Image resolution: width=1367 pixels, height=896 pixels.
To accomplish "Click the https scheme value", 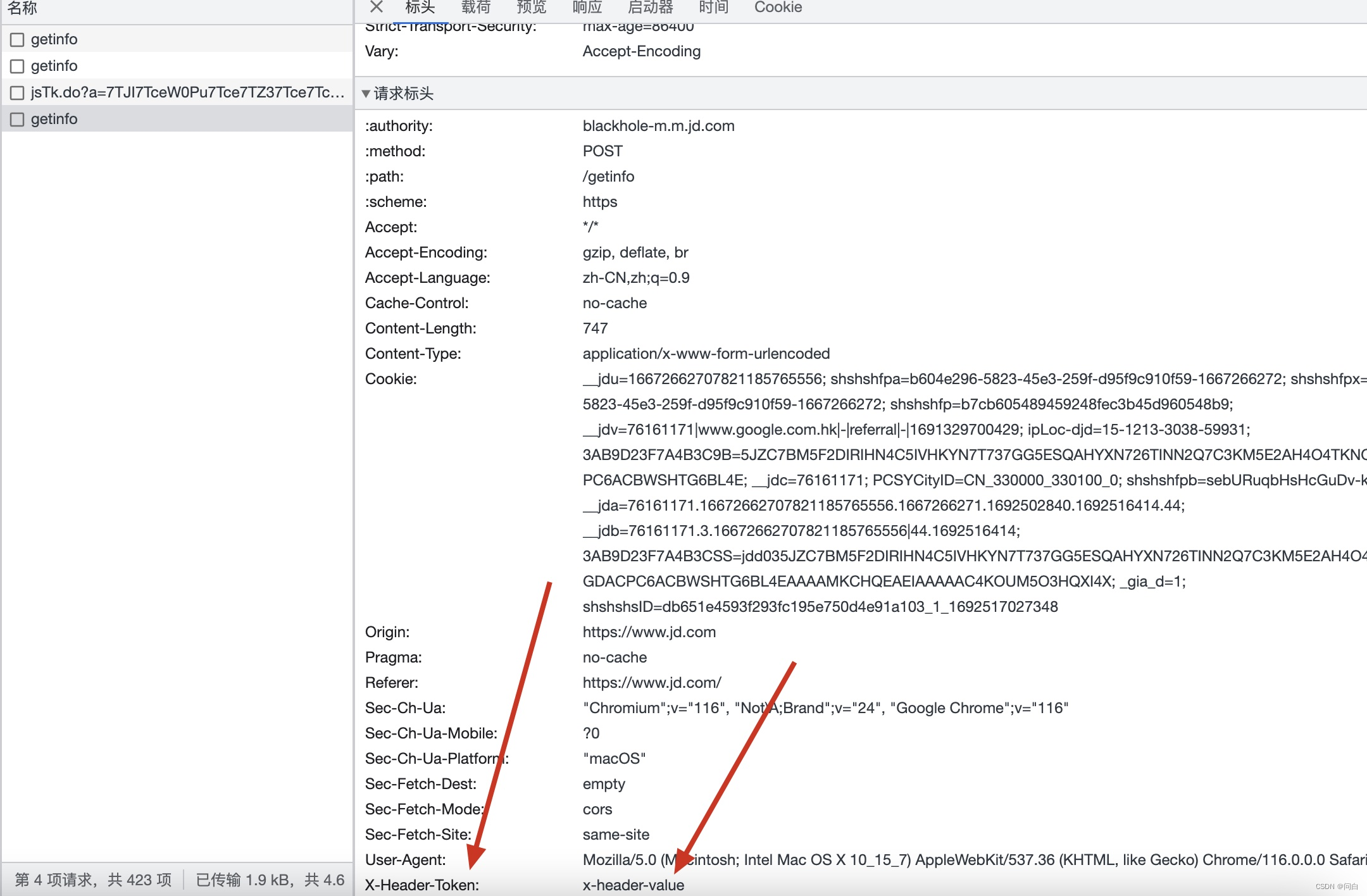I will (x=600, y=202).
